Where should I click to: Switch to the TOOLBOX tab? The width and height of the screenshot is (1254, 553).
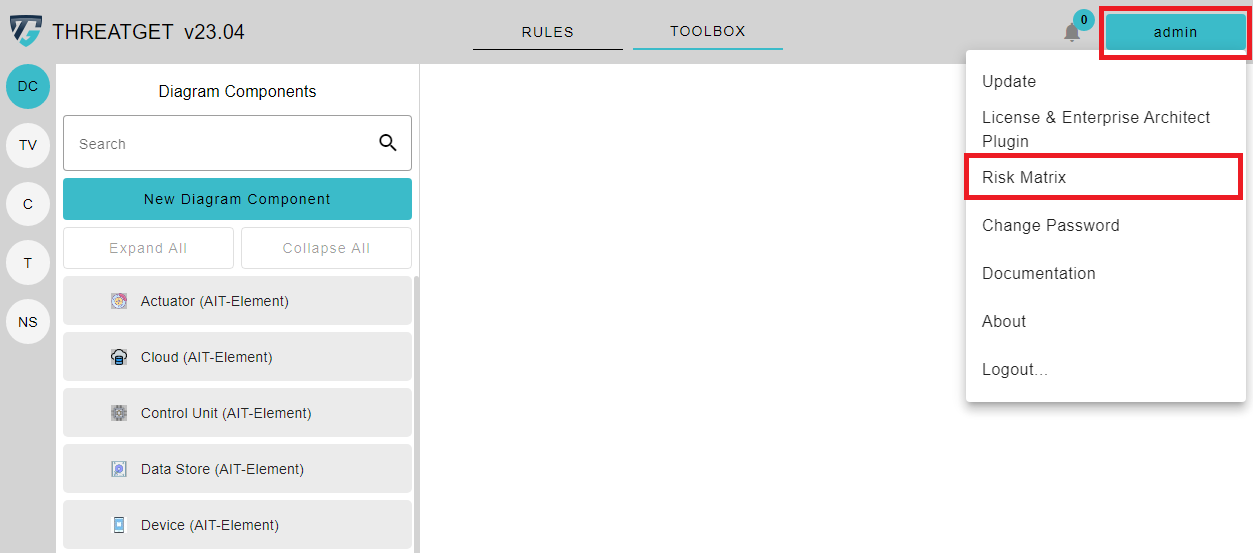coord(707,31)
